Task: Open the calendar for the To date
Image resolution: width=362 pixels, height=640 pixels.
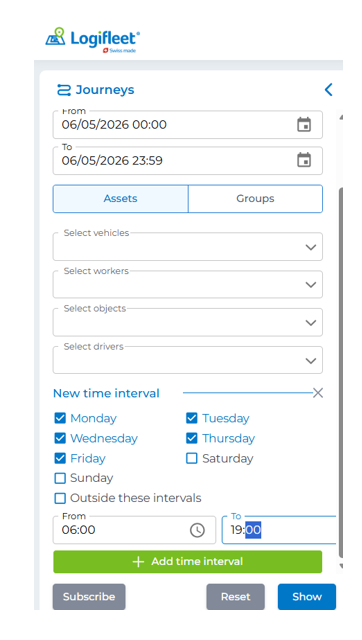Action: click(304, 160)
